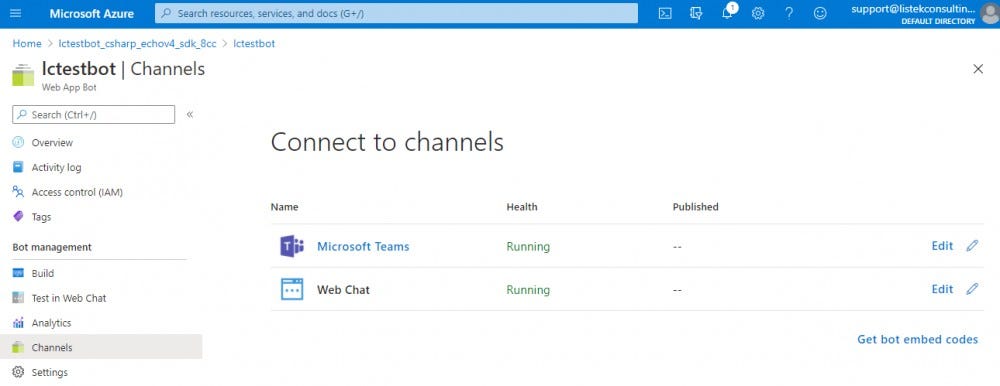The width and height of the screenshot is (1000, 386).
Task: Click the Web Chat channel name
Action: click(x=343, y=290)
